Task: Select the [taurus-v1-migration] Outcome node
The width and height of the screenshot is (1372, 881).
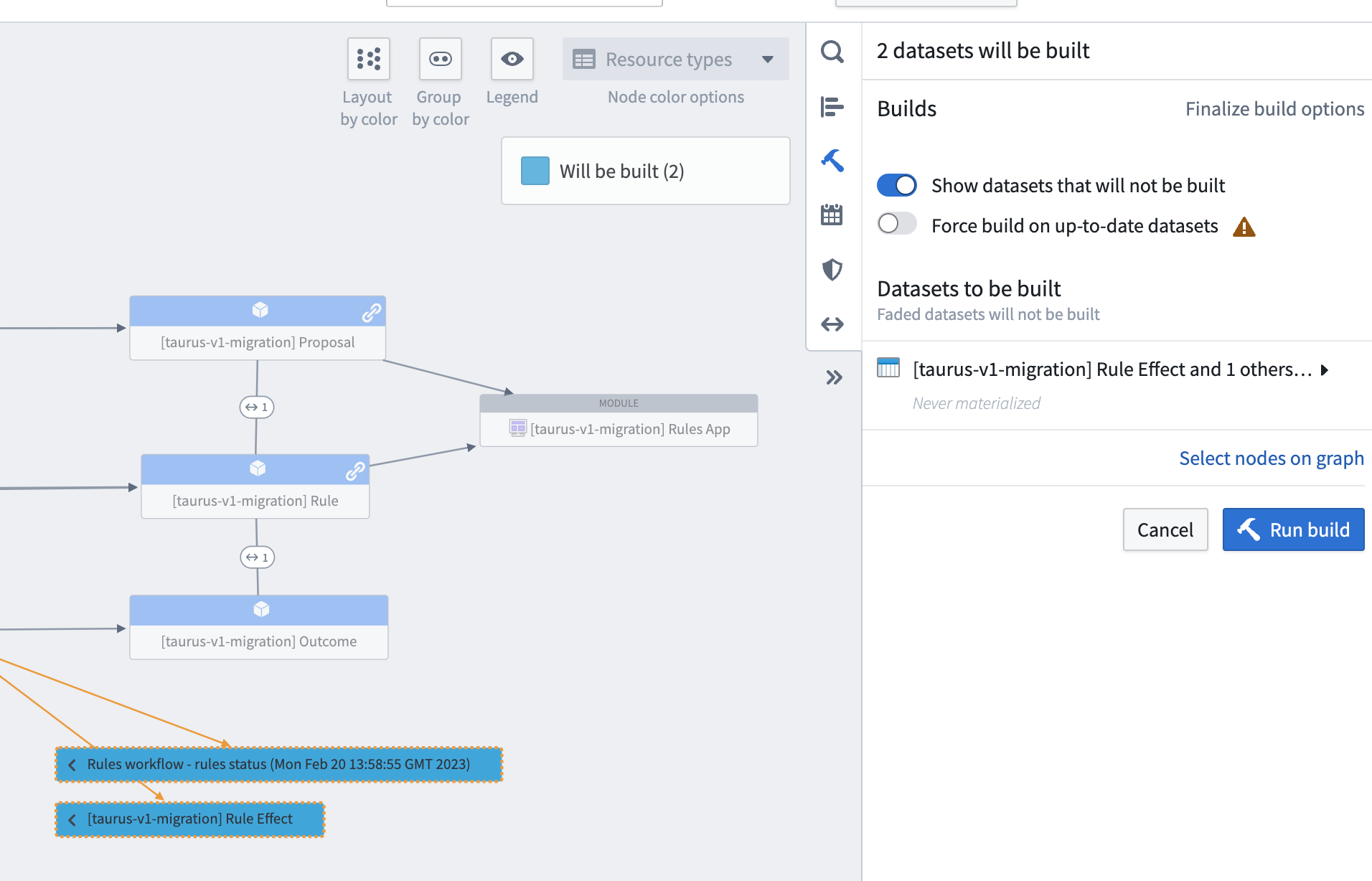Action: pos(259,627)
